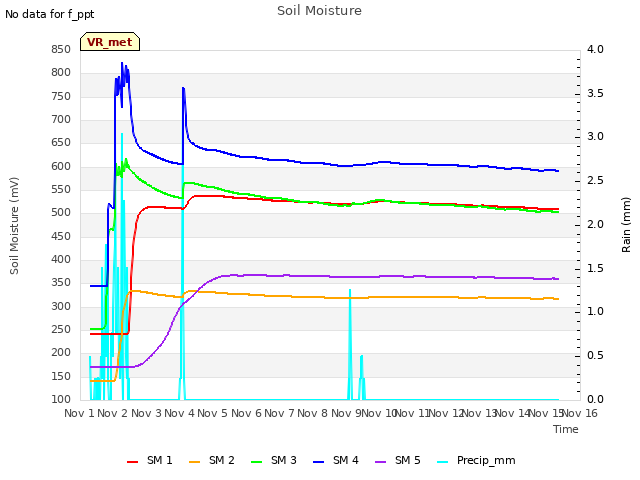Click the 2.0 rain axis tick label
Screen dimensions: 640x480
tap(595, 224)
